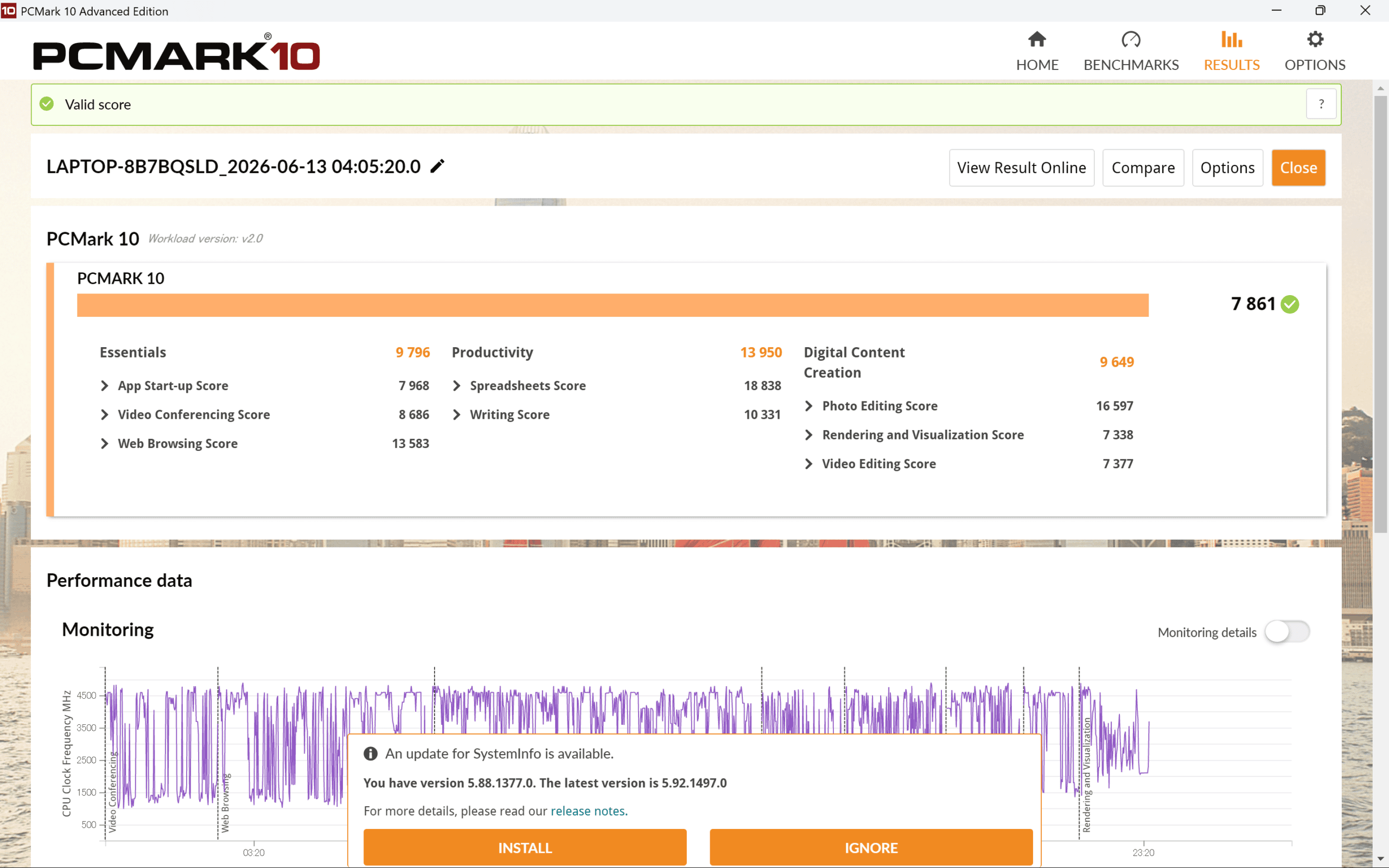The height and width of the screenshot is (868, 1389).
Task: Open the release notes link
Action: pos(588,810)
